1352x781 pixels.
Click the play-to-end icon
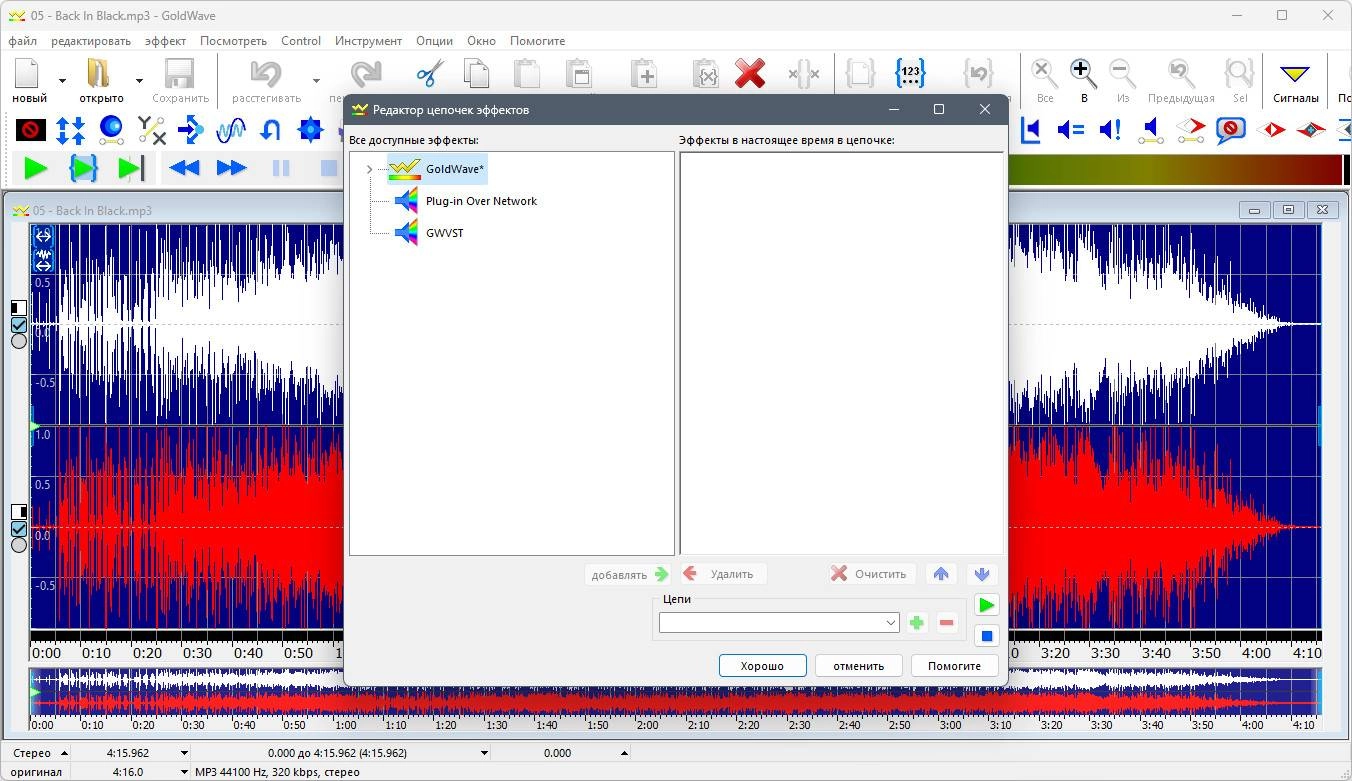132,168
